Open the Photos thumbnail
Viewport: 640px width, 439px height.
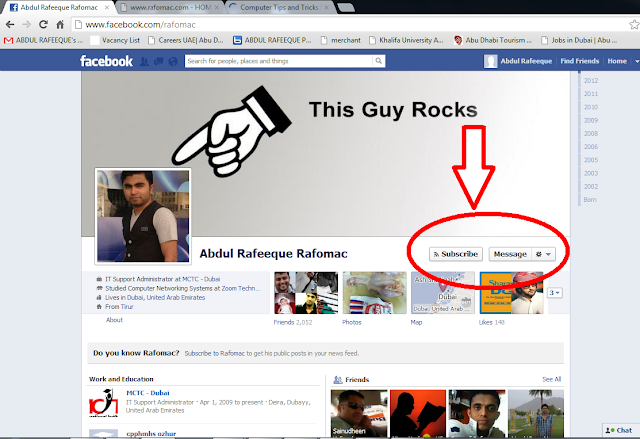click(x=375, y=293)
